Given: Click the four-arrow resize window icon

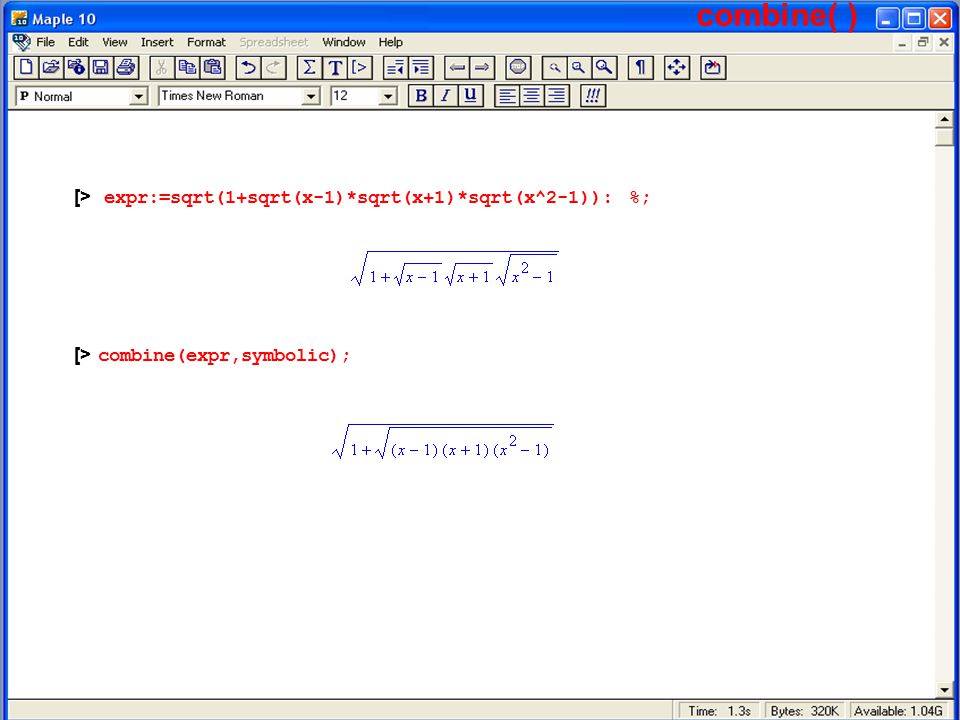Looking at the screenshot, I should [677, 67].
